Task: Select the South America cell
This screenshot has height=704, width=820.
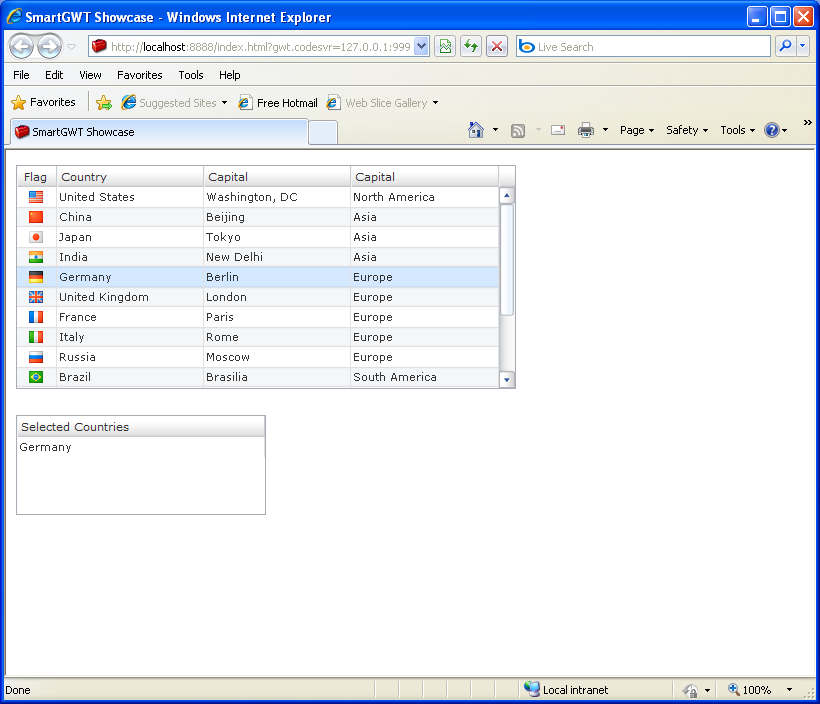Action: coord(424,377)
